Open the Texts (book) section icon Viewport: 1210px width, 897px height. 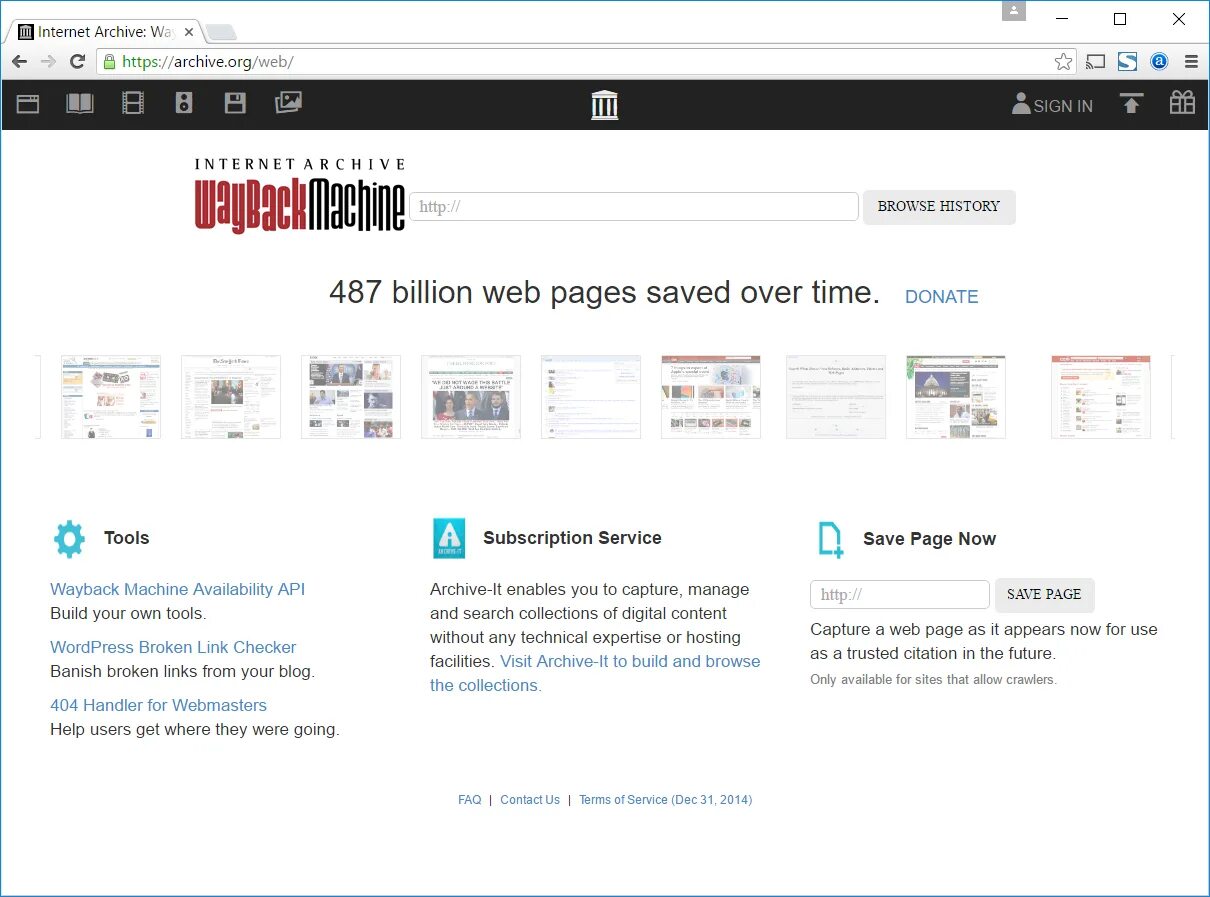(80, 103)
